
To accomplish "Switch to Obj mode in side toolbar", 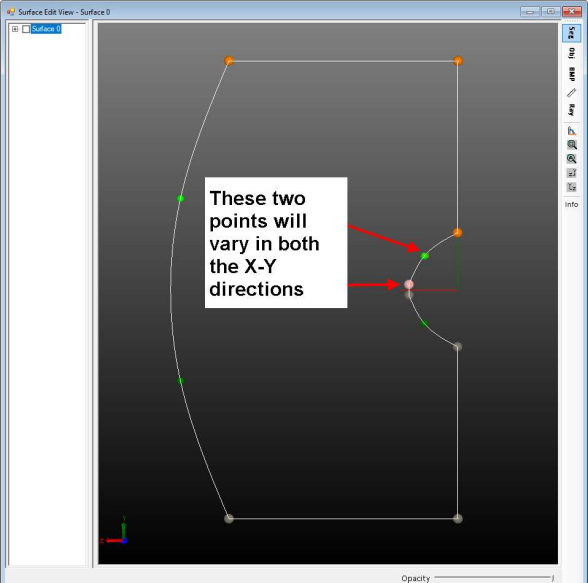I will [571, 53].
